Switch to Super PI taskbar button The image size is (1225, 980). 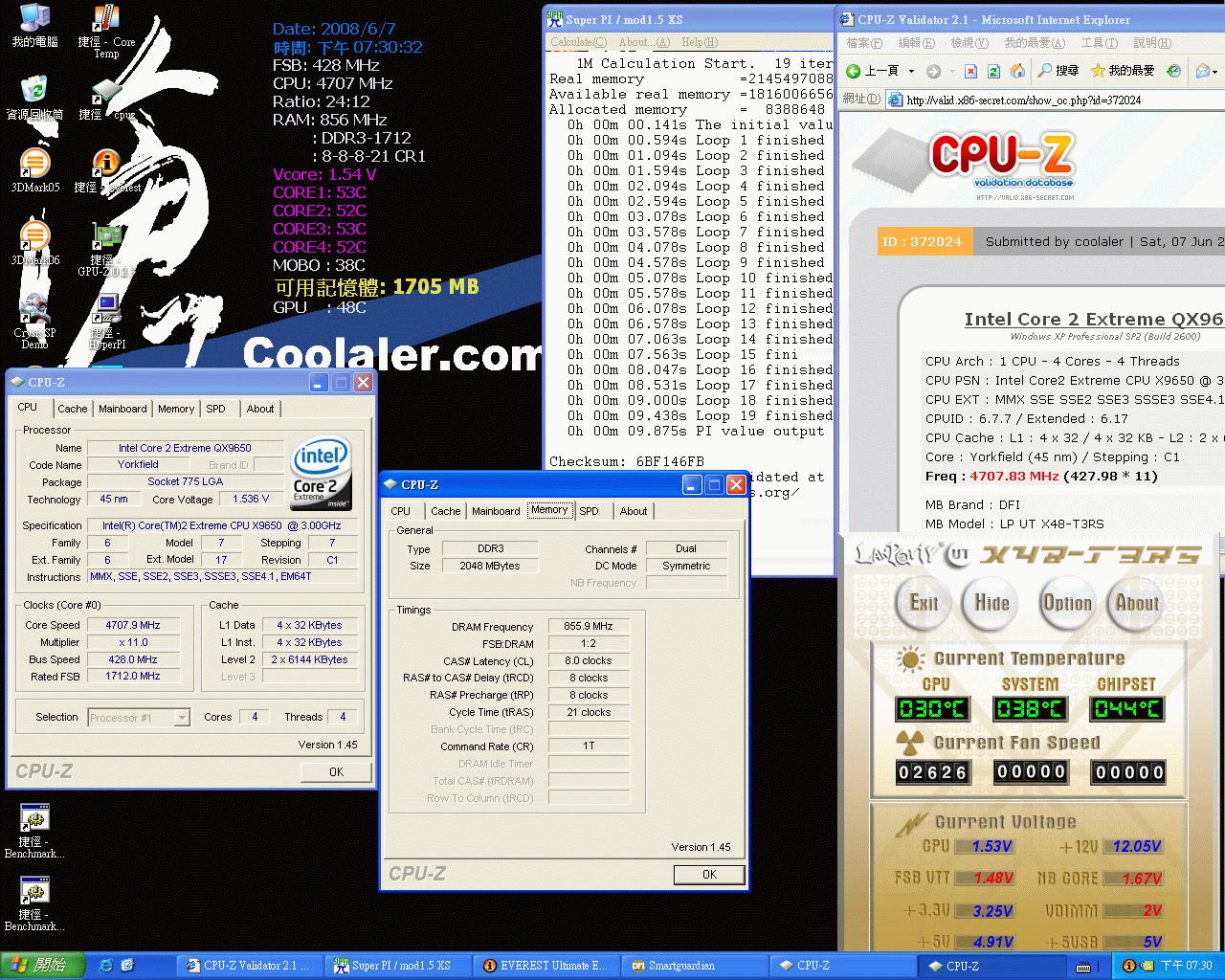[x=400, y=966]
